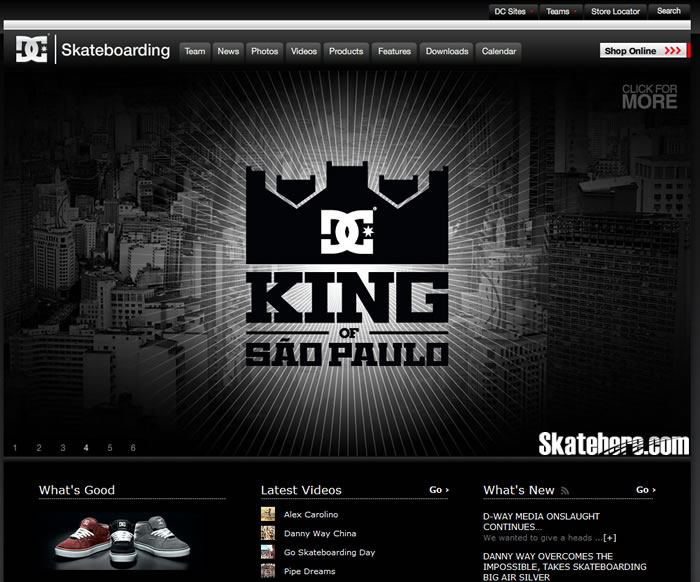Open the Videos navigation tab
The width and height of the screenshot is (700, 582).
click(304, 51)
